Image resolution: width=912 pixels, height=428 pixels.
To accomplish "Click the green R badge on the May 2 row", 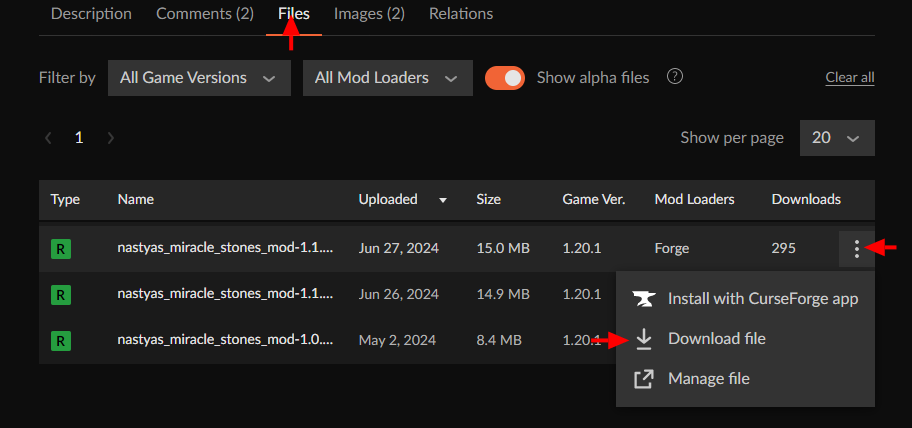I will (x=60, y=340).
